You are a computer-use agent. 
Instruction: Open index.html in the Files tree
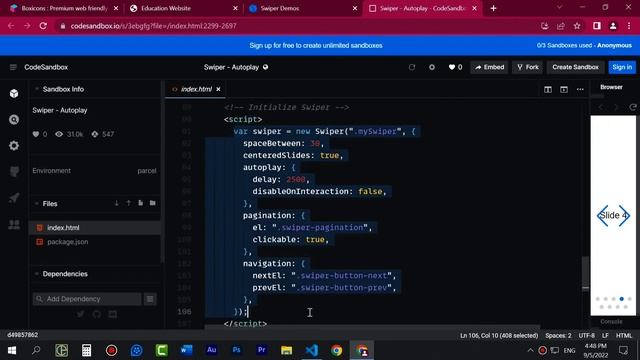click(x=95, y=228)
